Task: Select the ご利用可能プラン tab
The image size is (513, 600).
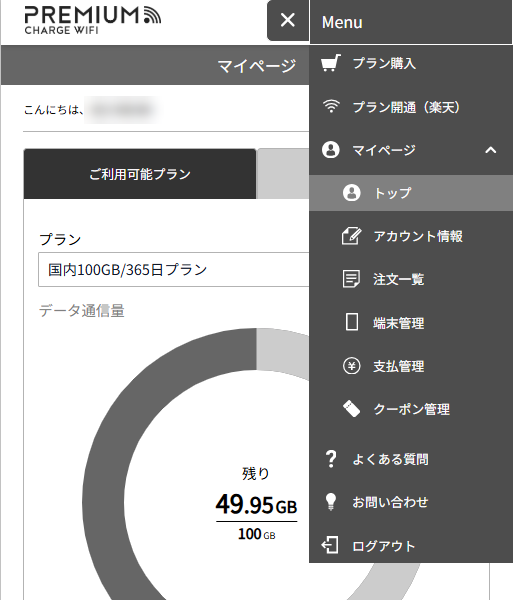Action: tap(140, 174)
